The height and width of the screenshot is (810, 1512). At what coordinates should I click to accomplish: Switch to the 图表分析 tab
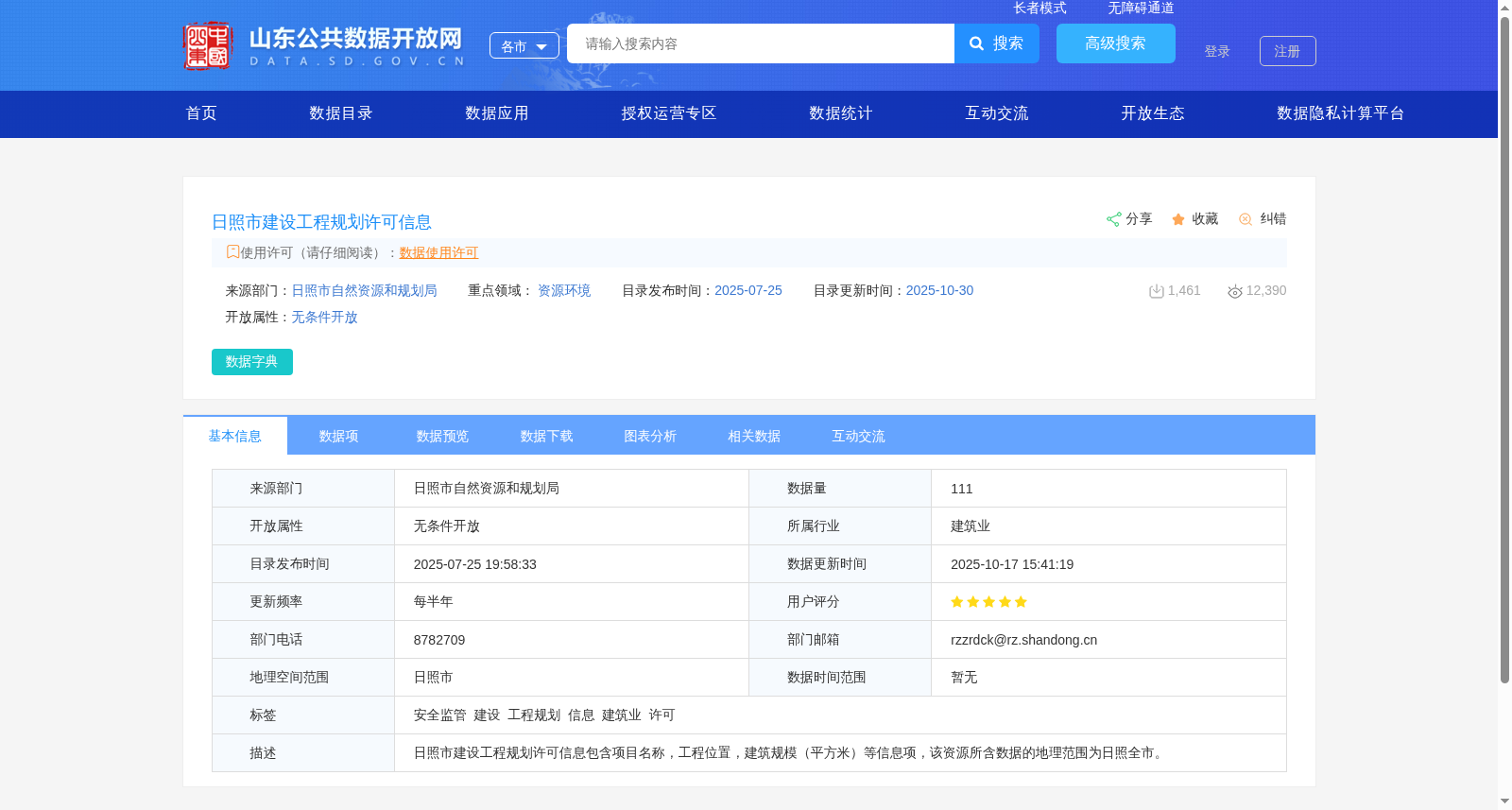[x=651, y=436]
